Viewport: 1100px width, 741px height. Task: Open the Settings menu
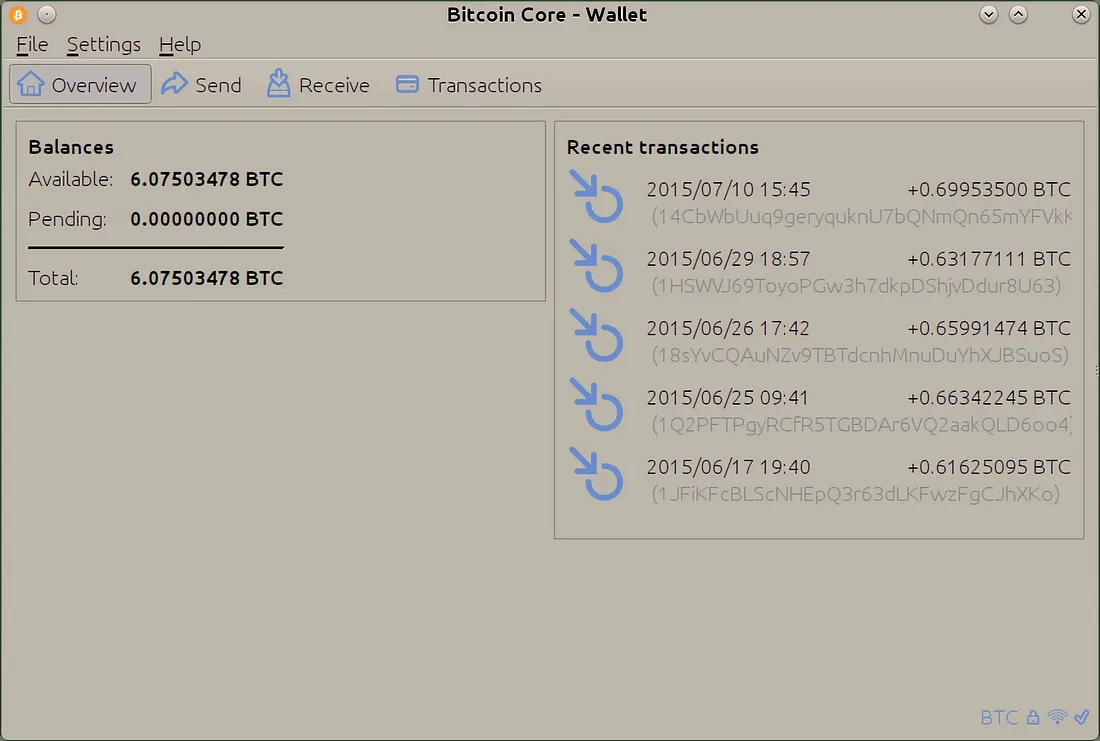(103, 44)
